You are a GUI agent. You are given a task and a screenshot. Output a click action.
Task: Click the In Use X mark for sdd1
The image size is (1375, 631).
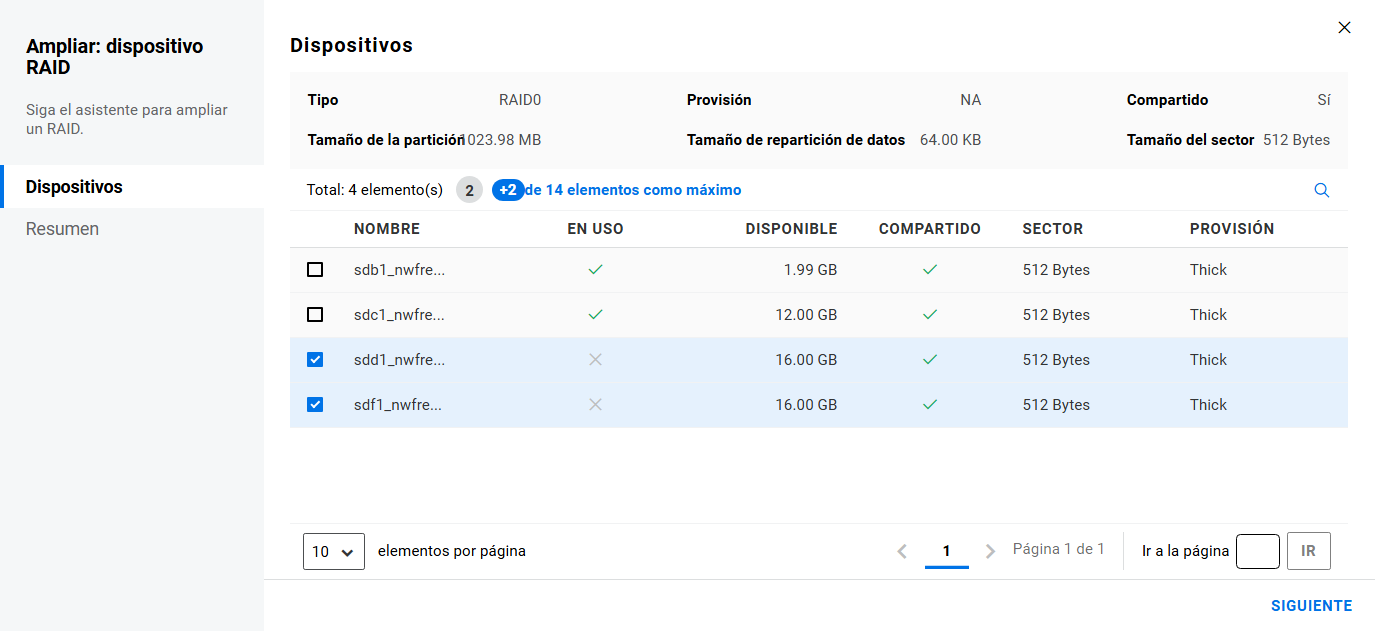[x=595, y=360]
